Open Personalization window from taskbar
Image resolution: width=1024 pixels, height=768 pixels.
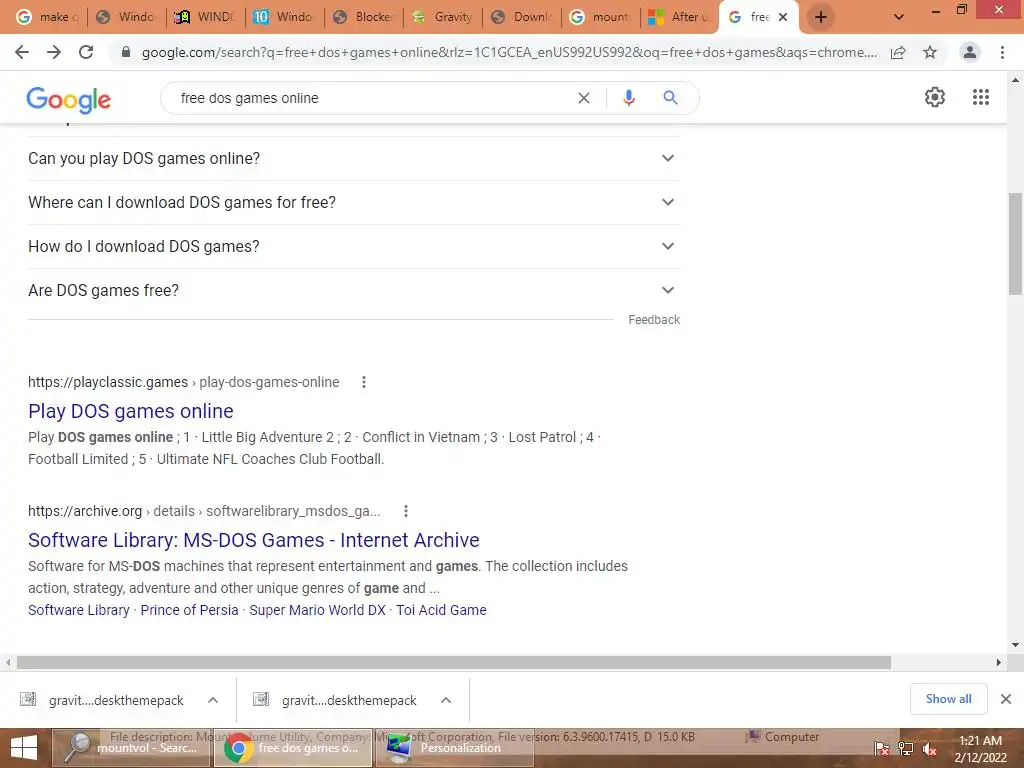[455, 748]
